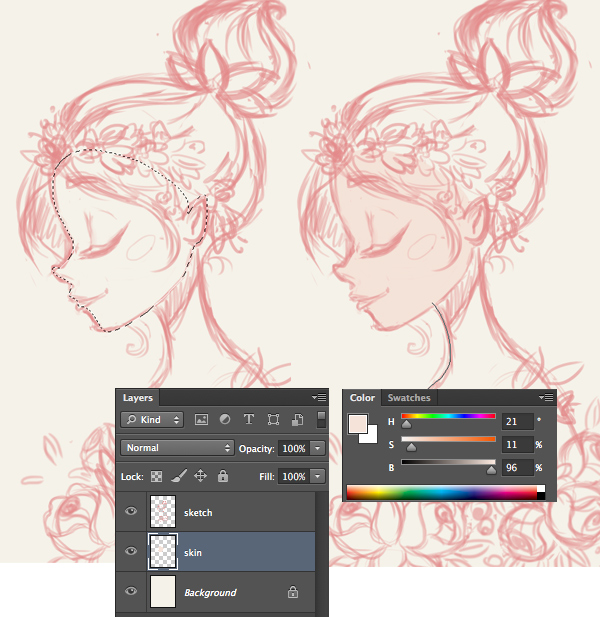Click the Fill 100% field
The height and width of the screenshot is (619, 600).
(294, 476)
